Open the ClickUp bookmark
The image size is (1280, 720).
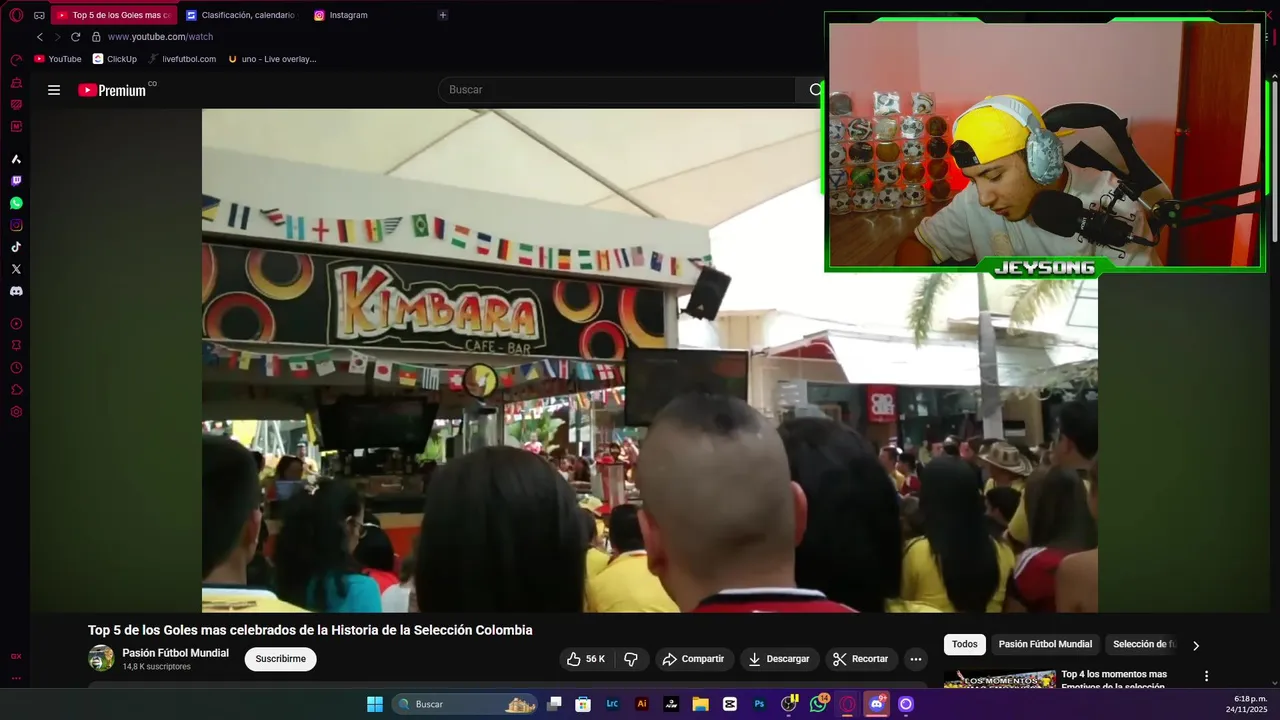(115, 59)
